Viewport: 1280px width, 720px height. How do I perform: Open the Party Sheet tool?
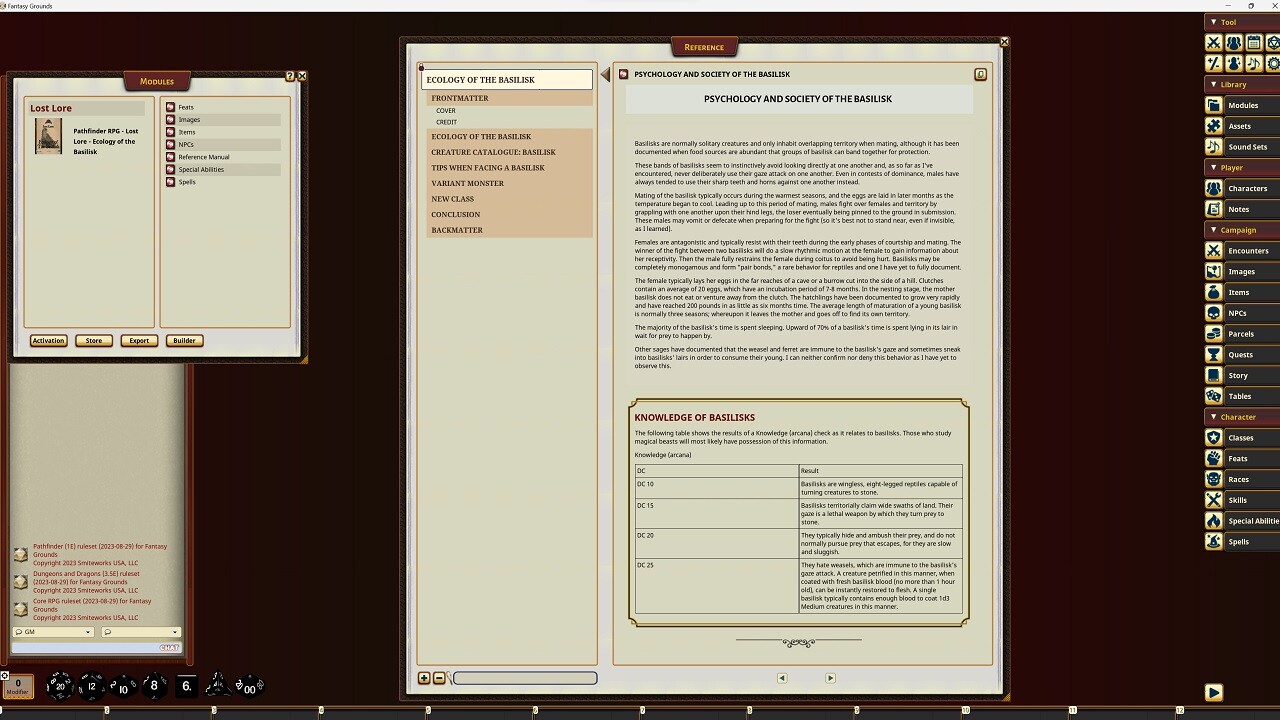tap(1234, 42)
